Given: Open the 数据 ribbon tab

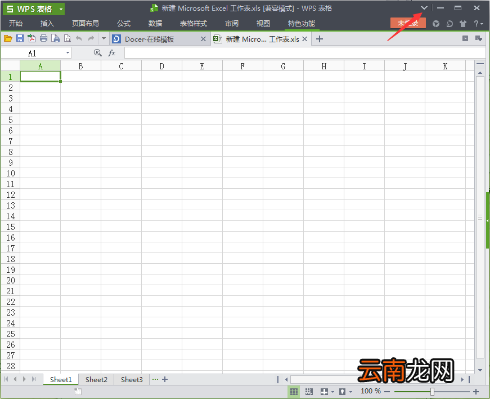Looking at the screenshot, I should 155,23.
